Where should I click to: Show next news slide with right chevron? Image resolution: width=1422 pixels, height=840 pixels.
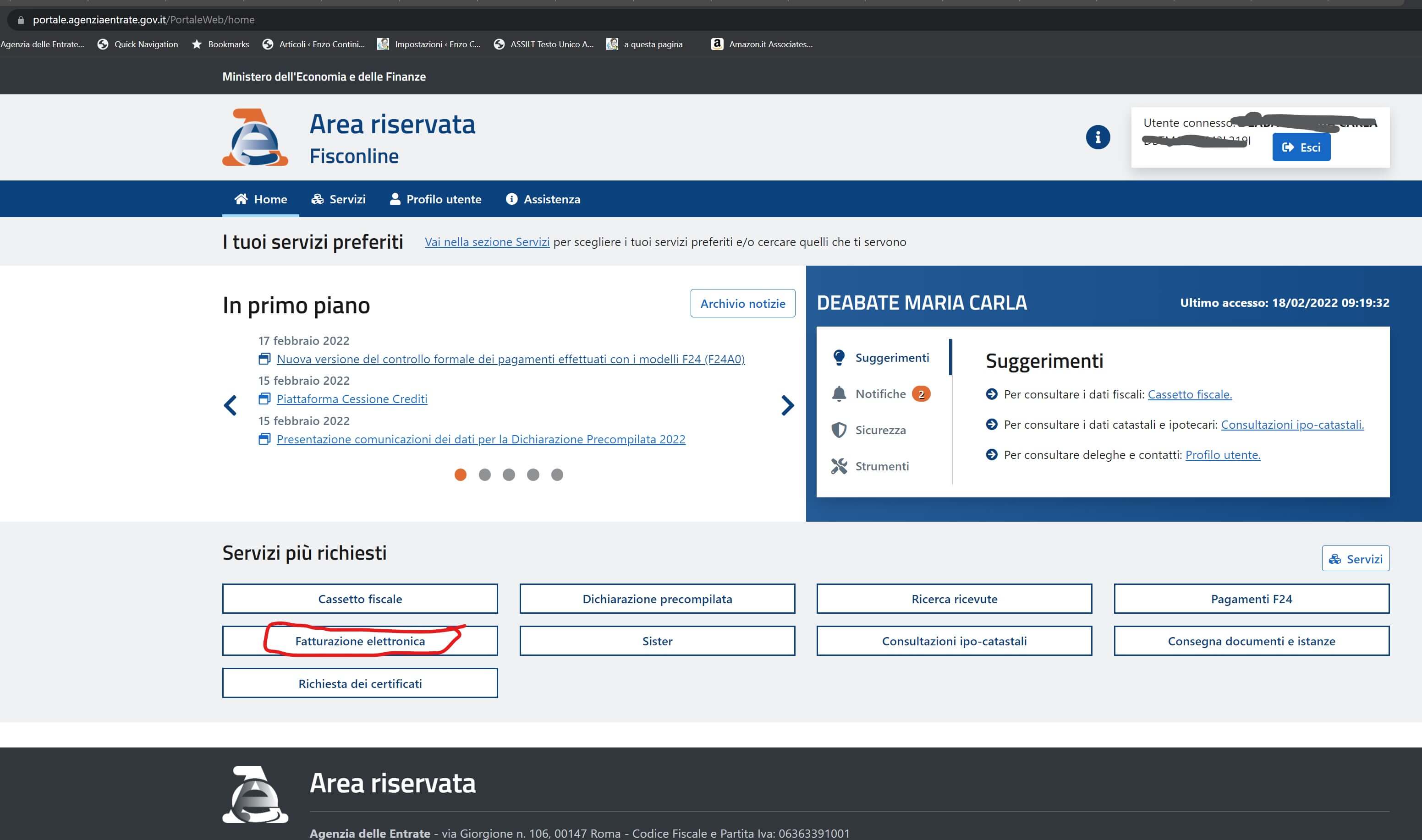tap(787, 405)
